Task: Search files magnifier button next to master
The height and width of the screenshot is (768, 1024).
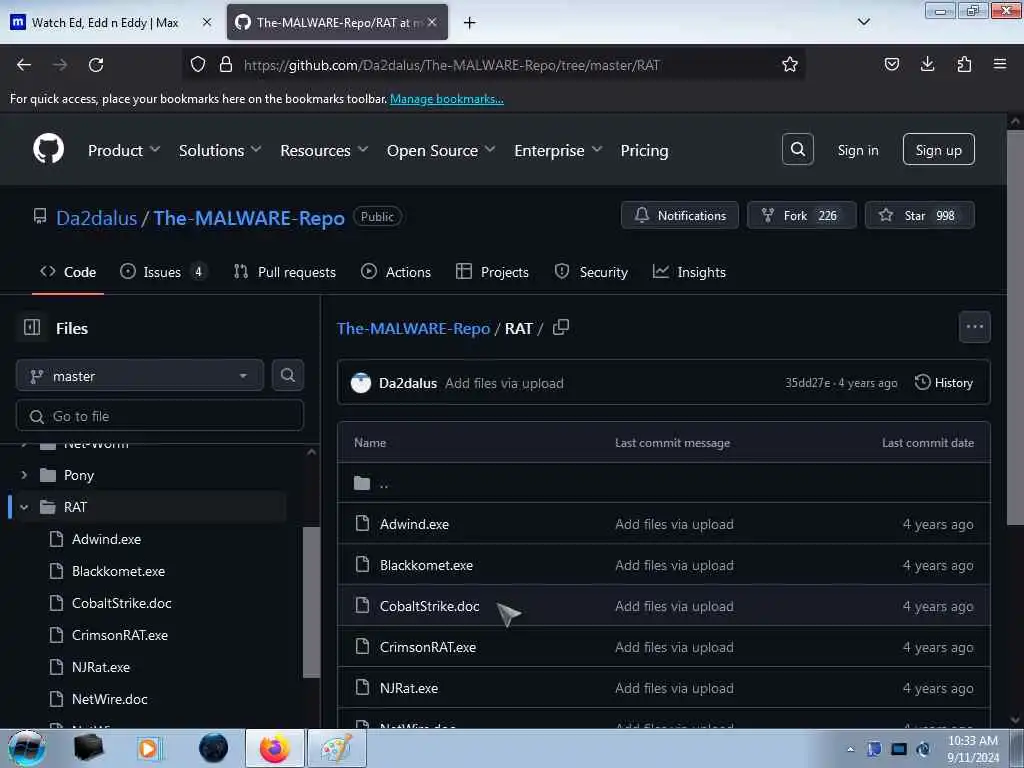Action: tap(287, 375)
